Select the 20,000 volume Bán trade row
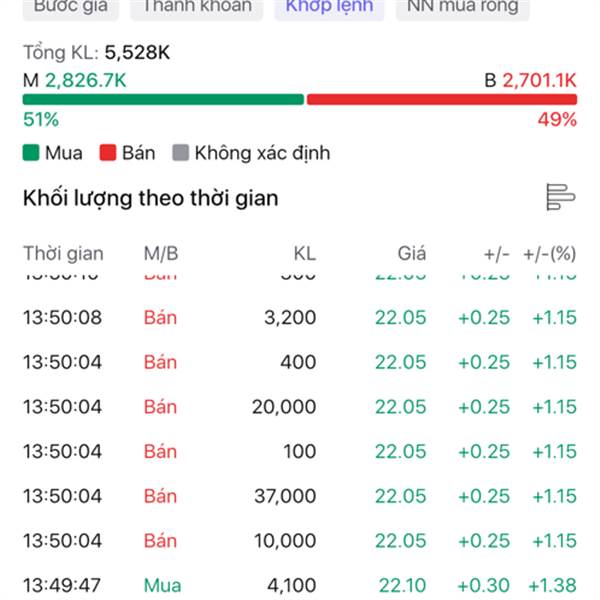Screen dimensions: 600x600 point(300,406)
